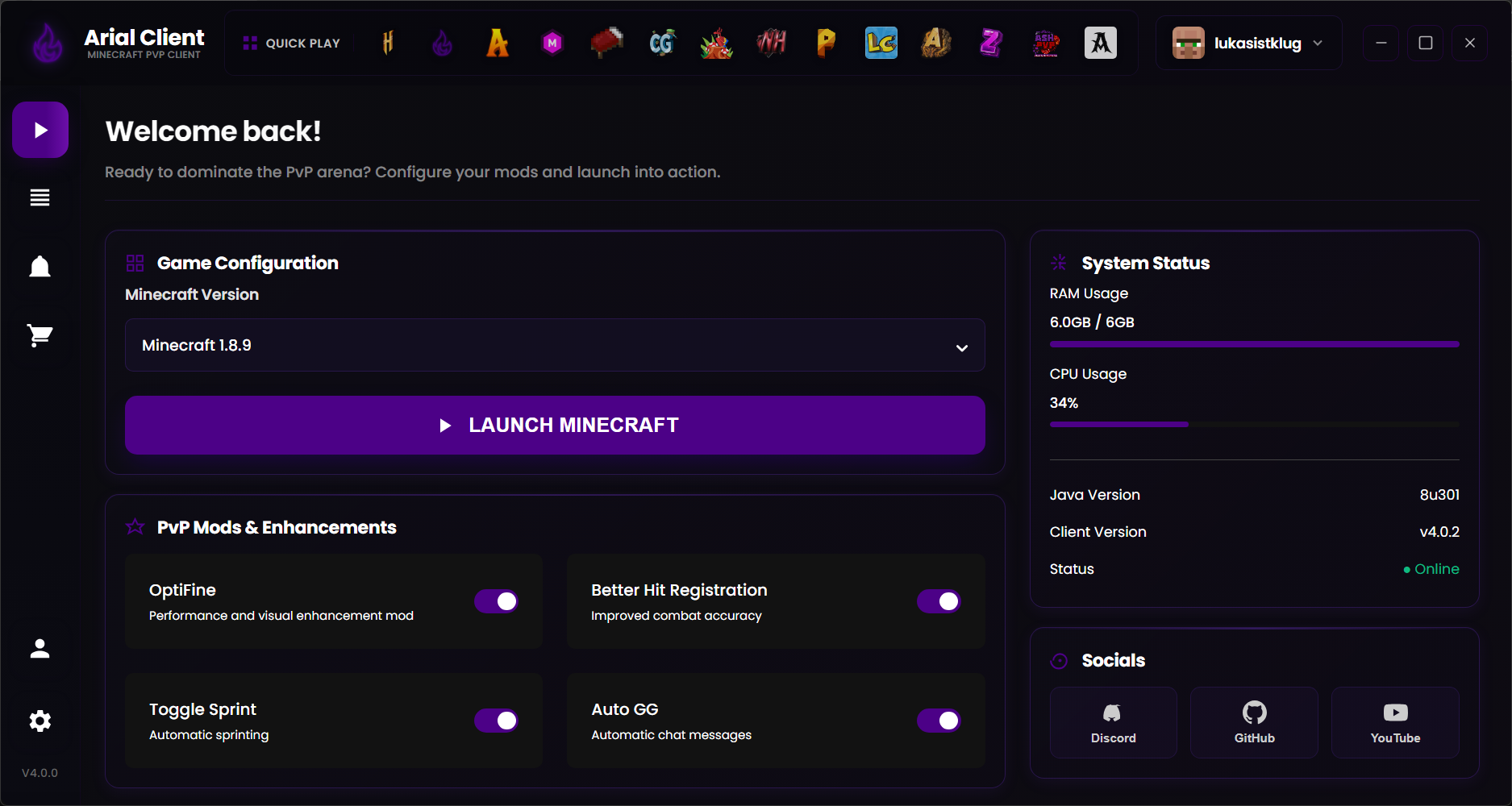Screen dimensions: 1512x806
Task: Click the Game Configuration grid icon
Action: (135, 263)
